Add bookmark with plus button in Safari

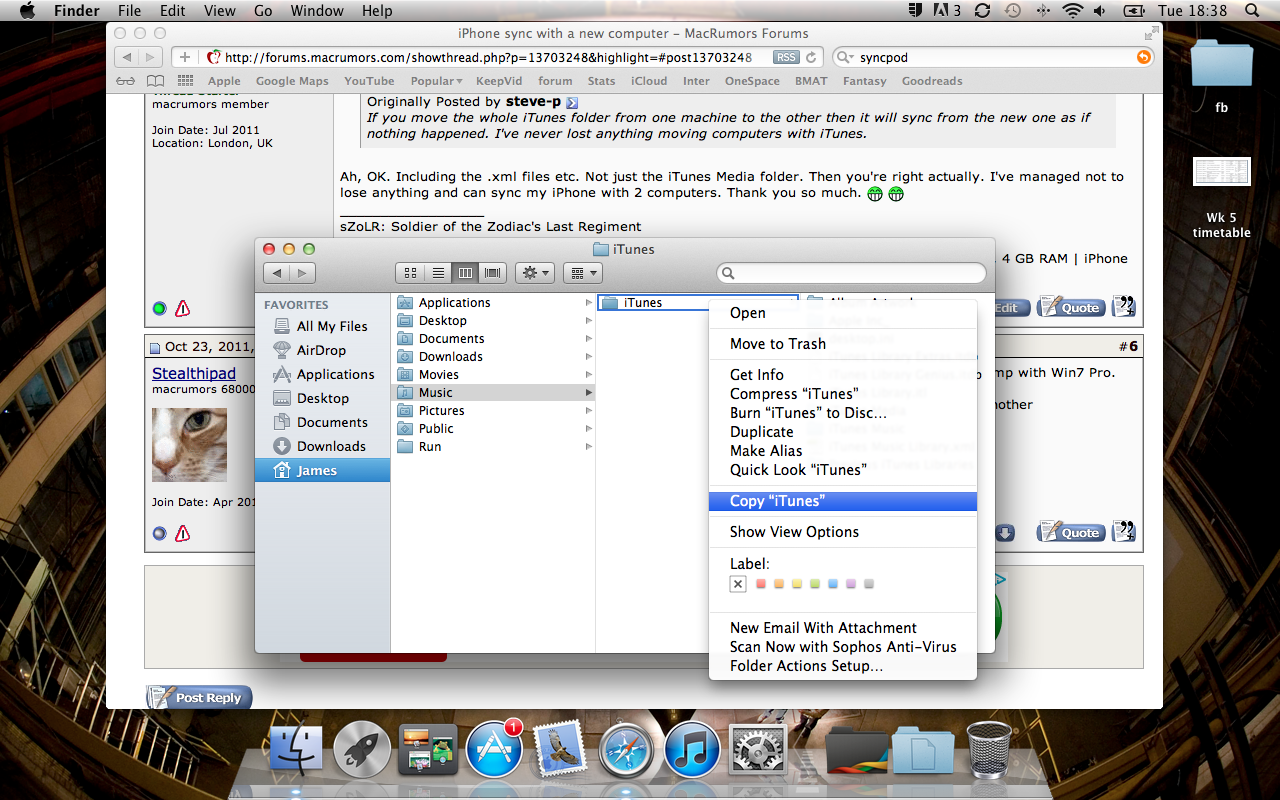coord(185,57)
